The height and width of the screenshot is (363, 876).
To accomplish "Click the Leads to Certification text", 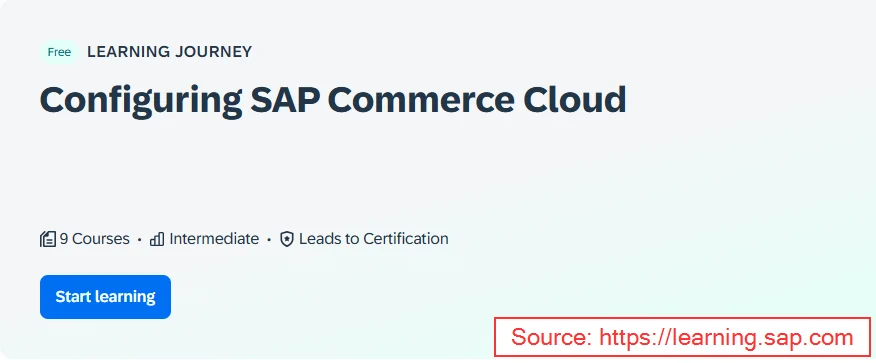I will (374, 239).
